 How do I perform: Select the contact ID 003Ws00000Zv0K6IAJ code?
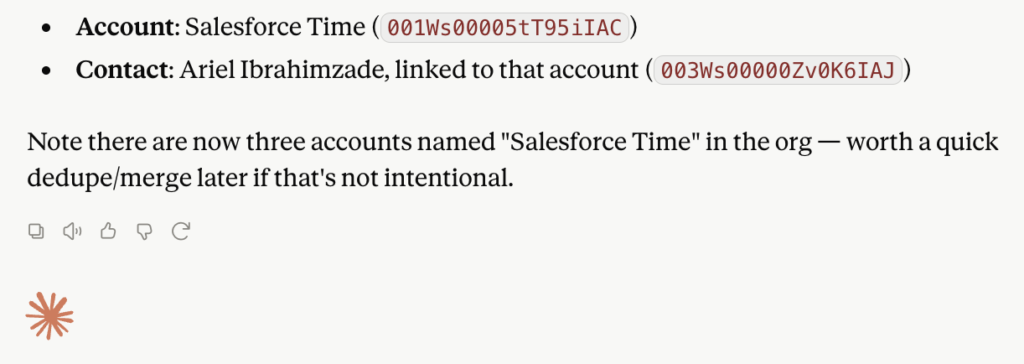click(778, 70)
